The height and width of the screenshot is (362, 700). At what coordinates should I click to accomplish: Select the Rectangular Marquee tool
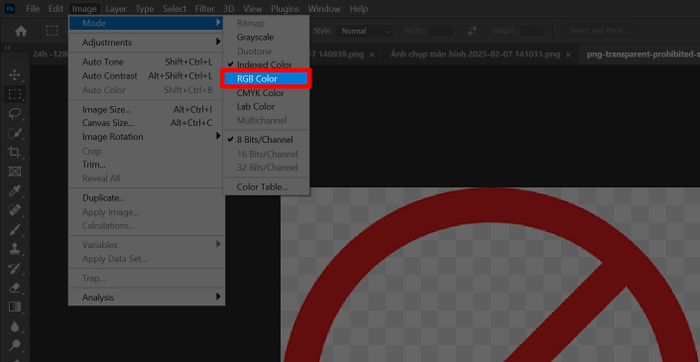[15, 94]
